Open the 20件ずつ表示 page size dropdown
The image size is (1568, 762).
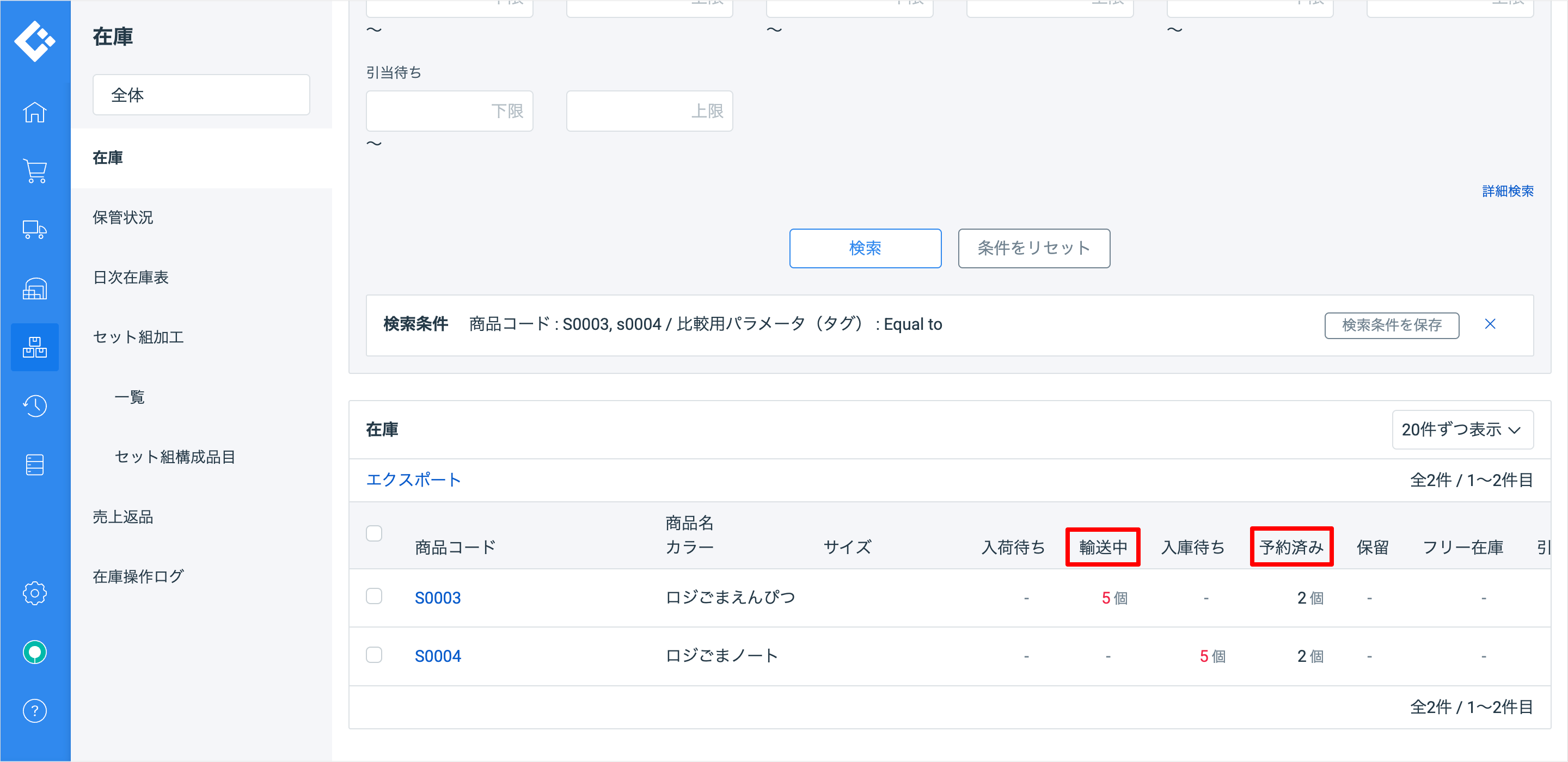(x=1463, y=429)
